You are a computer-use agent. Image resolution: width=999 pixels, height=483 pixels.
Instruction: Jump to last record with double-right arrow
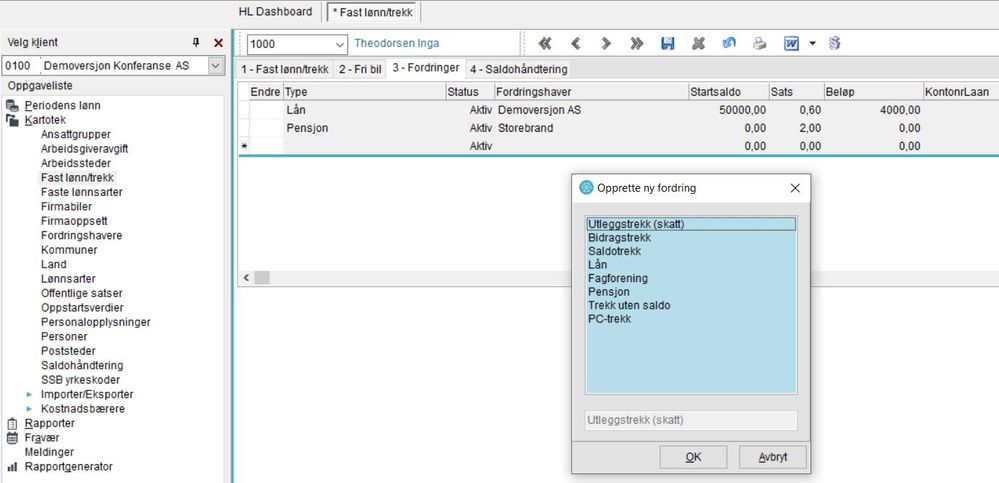point(636,43)
